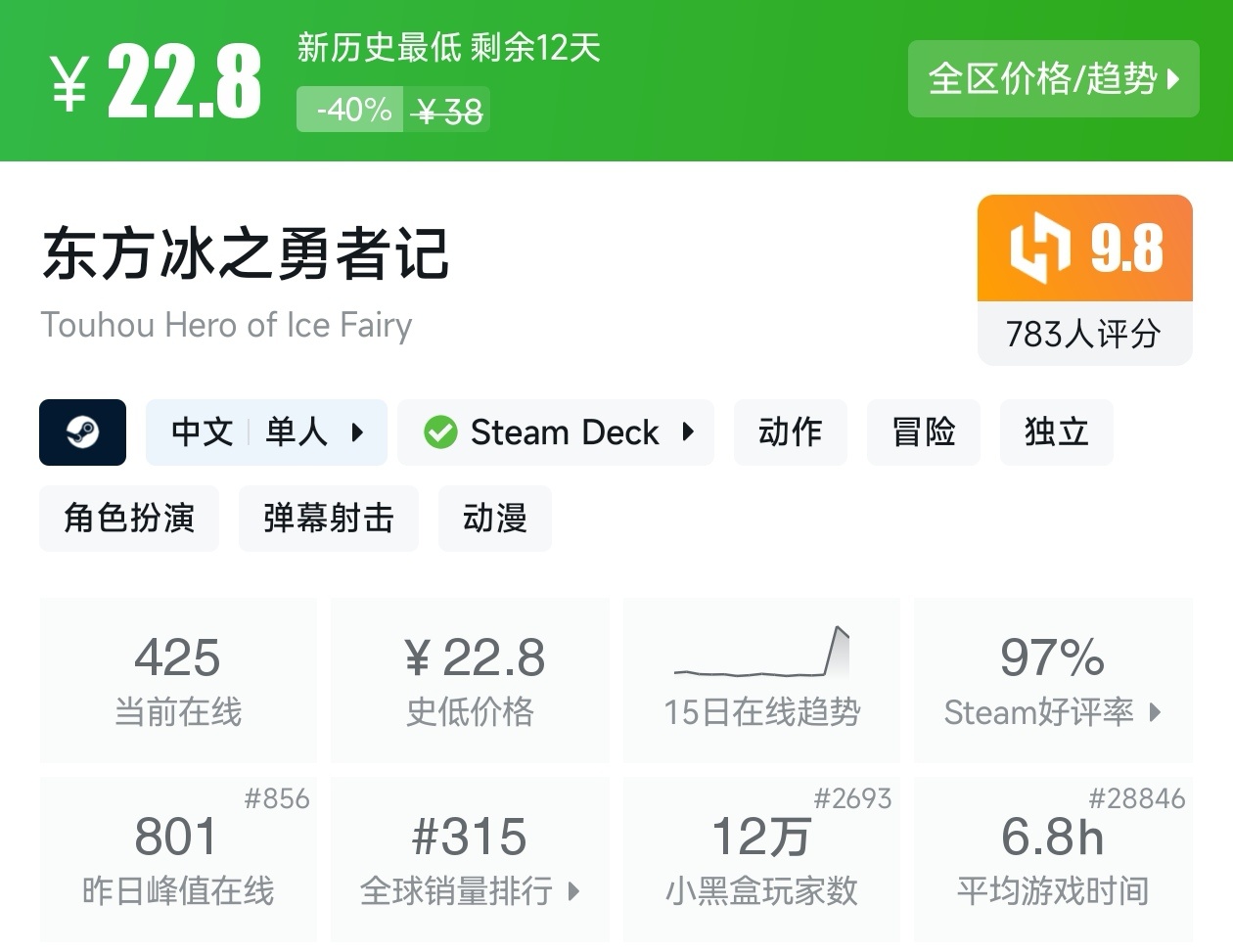Click the 783人评分 ratings link
This screenshot has height=952, width=1233.
click(1084, 334)
